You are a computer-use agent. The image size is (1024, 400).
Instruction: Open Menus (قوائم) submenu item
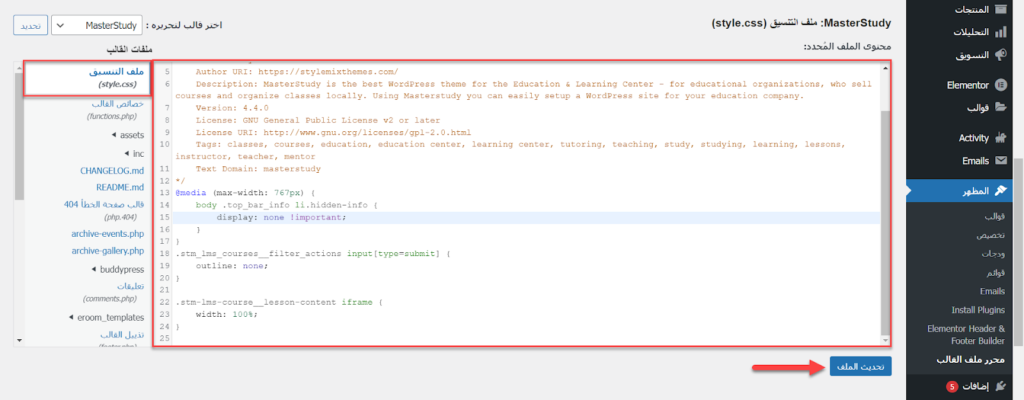(995, 272)
